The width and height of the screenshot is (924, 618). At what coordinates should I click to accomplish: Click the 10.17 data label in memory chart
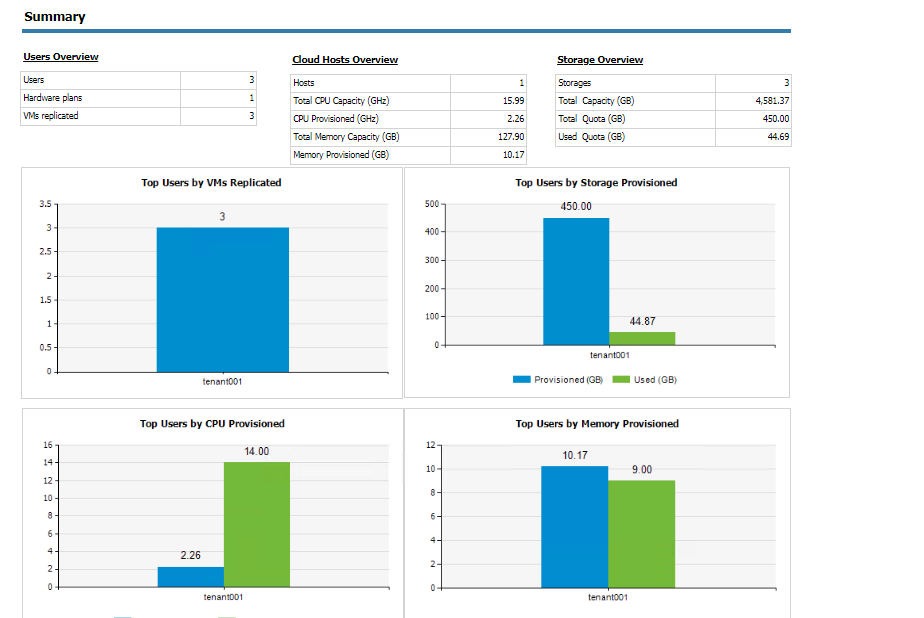tap(575, 455)
